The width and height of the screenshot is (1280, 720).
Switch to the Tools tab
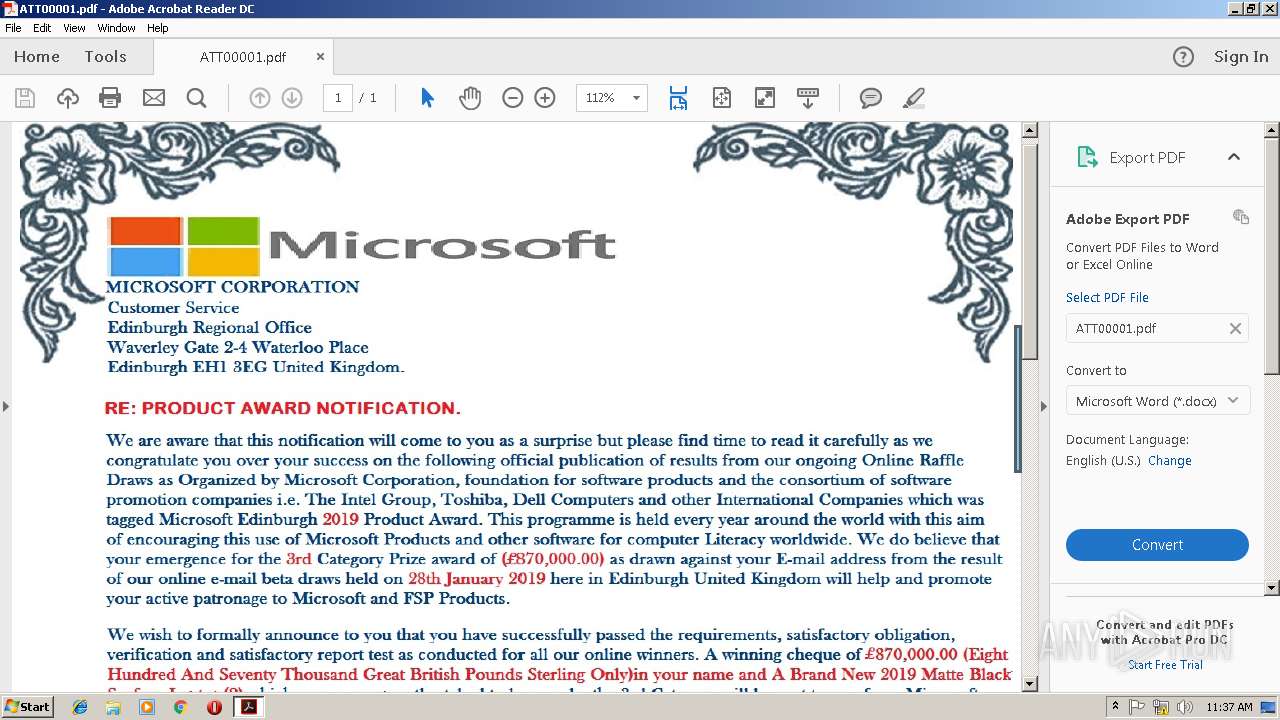pos(105,57)
